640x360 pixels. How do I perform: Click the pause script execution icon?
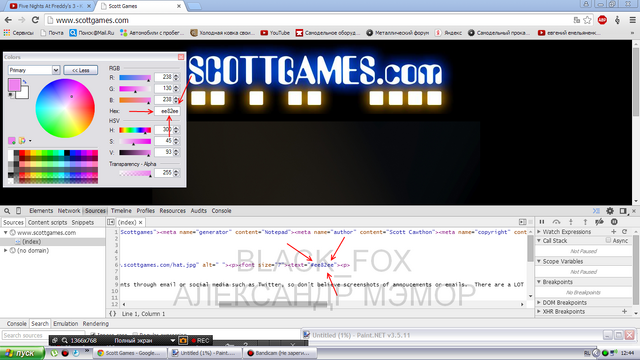pyautogui.click(x=542, y=222)
